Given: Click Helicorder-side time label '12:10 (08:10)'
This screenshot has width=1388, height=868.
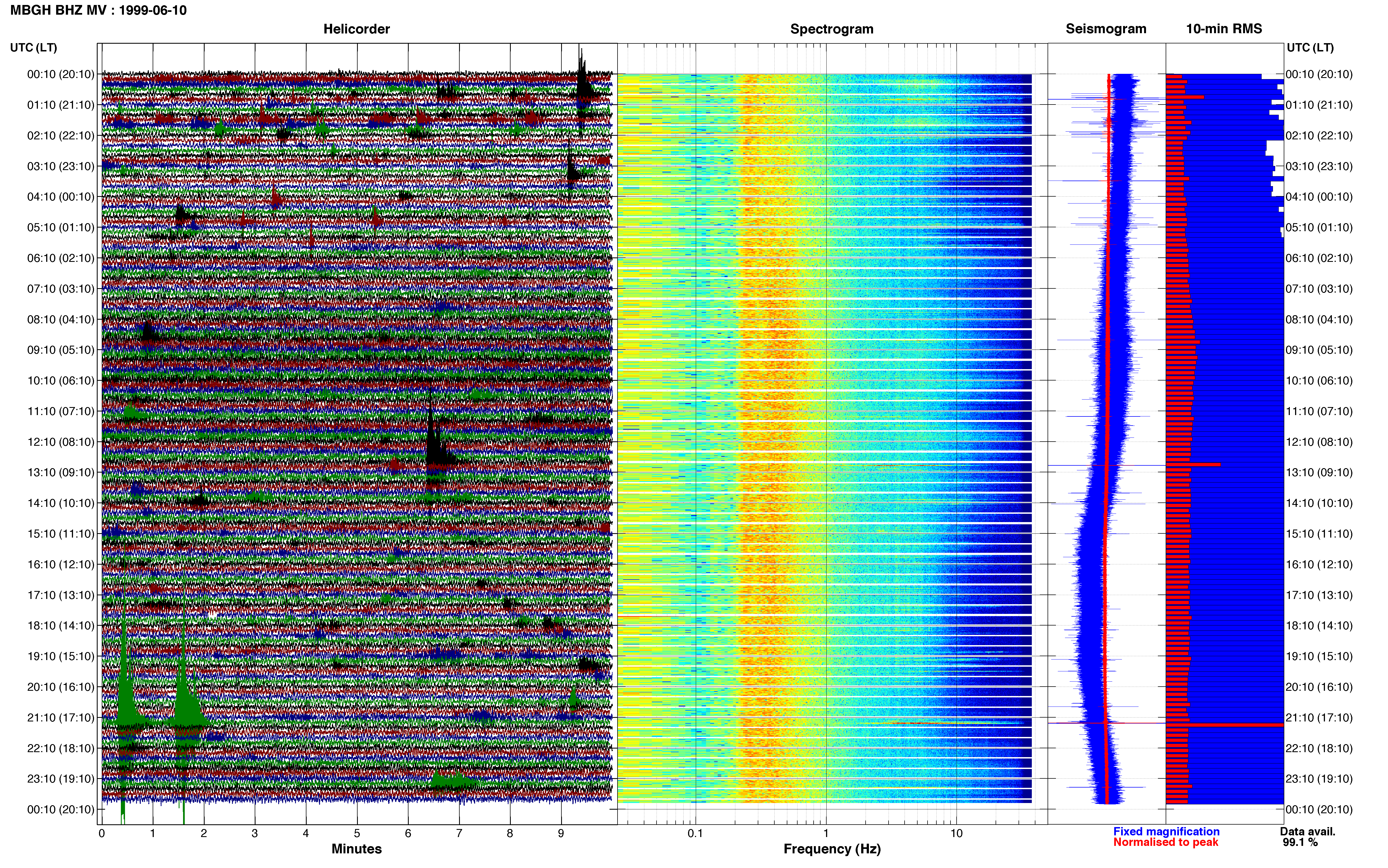Looking at the screenshot, I should [x=60, y=442].
